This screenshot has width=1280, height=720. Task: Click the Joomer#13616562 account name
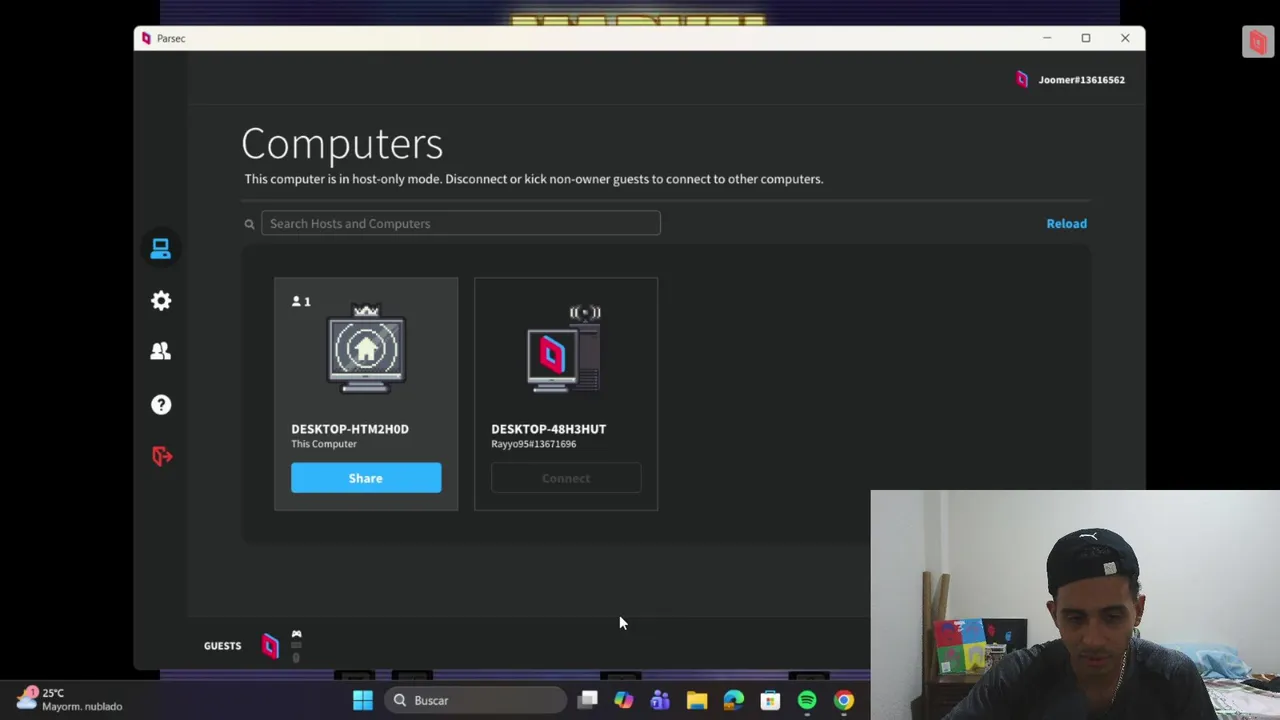coord(1081,80)
